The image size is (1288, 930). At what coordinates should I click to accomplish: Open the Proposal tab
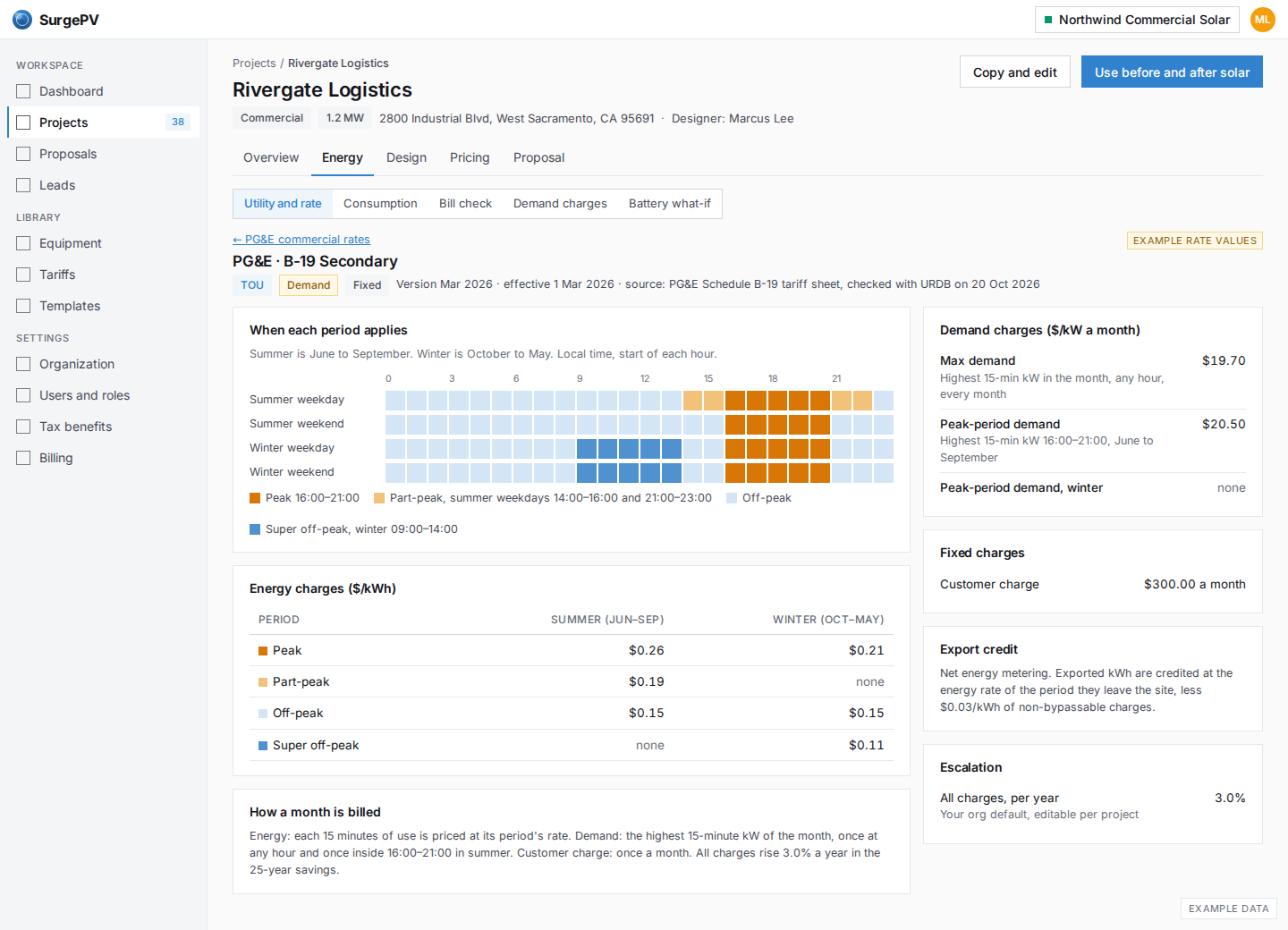point(538,157)
